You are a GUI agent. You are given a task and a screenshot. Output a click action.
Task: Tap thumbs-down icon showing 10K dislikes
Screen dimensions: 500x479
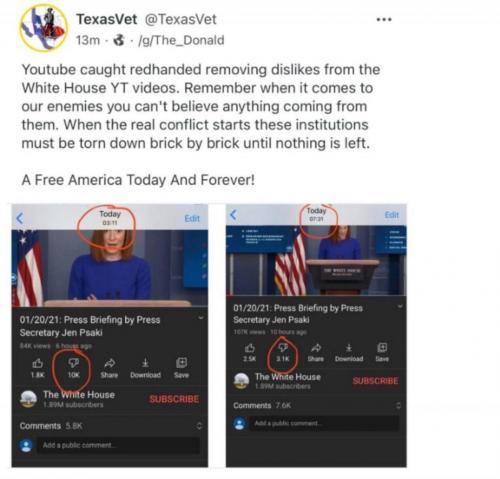73,363
